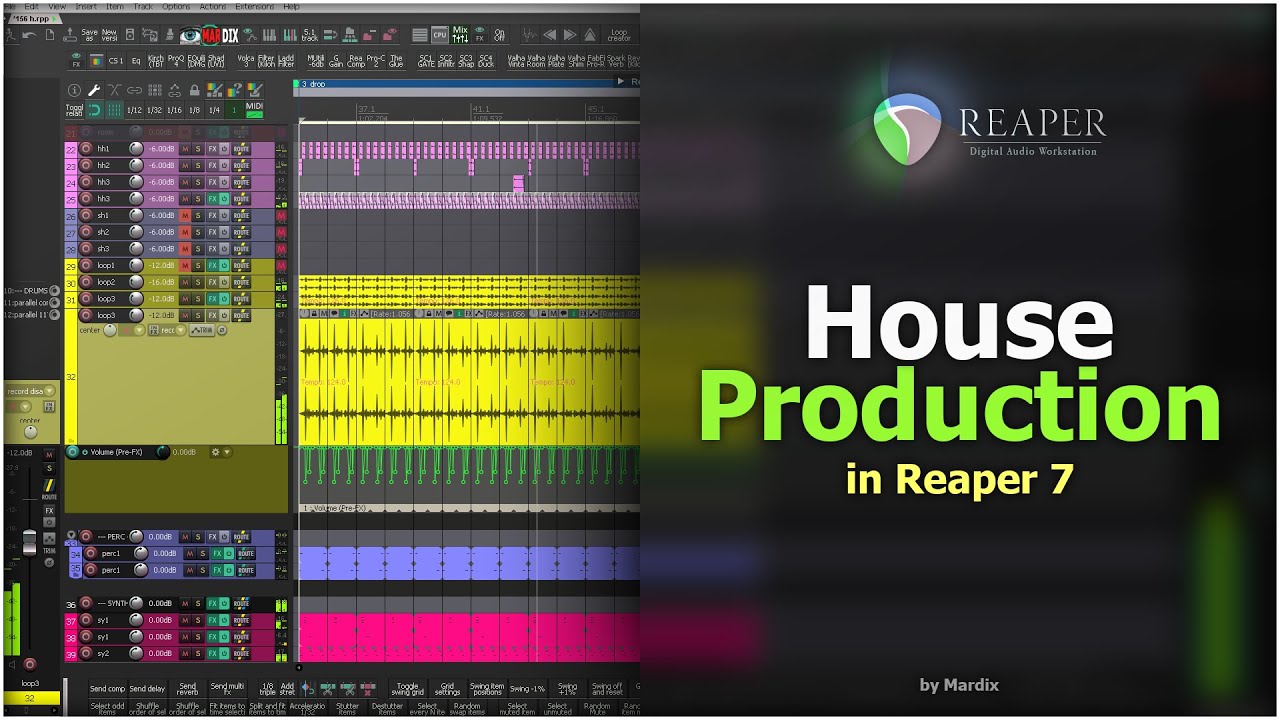1280x720 pixels.
Task: Open the 'record disa' dropdown in mixer
Action: coord(30,391)
